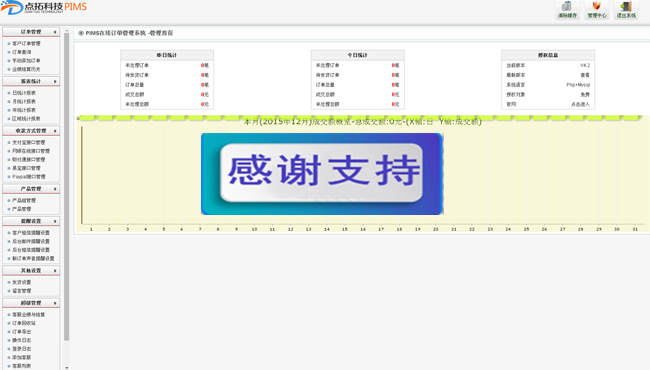The height and width of the screenshot is (370, 650).
Task: Open 区域统计报表 report
Action: [26, 118]
